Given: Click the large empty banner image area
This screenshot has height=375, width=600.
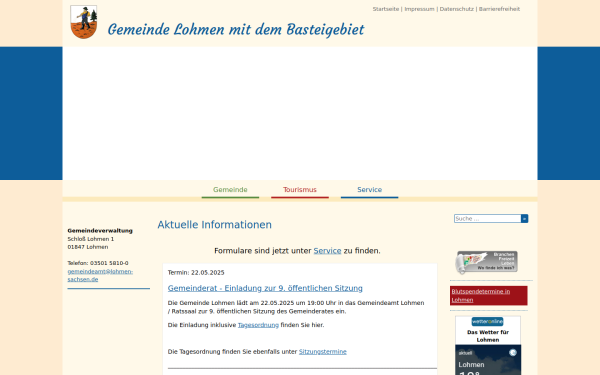Looking at the screenshot, I should pos(300,113).
